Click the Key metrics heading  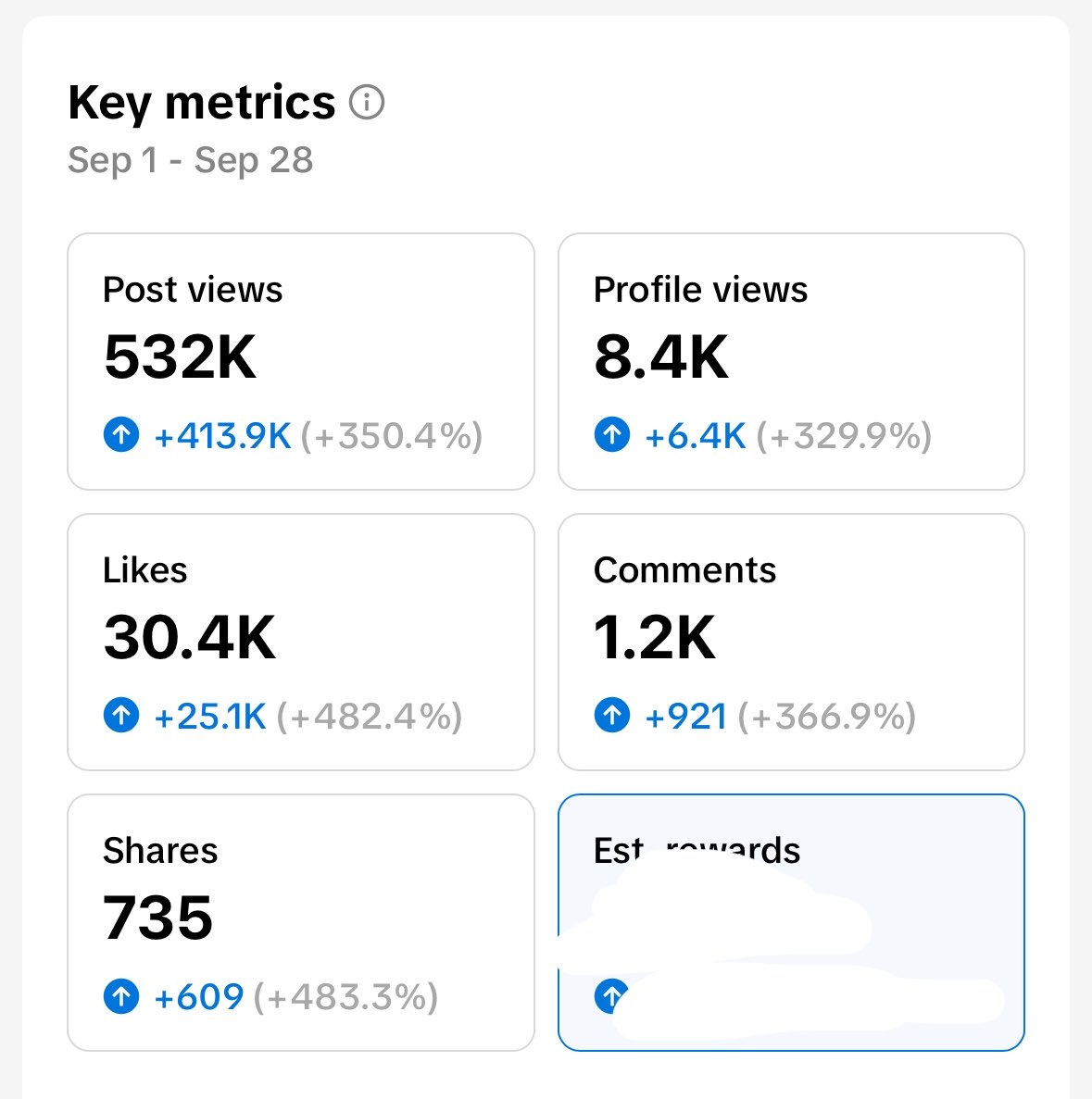point(201,103)
